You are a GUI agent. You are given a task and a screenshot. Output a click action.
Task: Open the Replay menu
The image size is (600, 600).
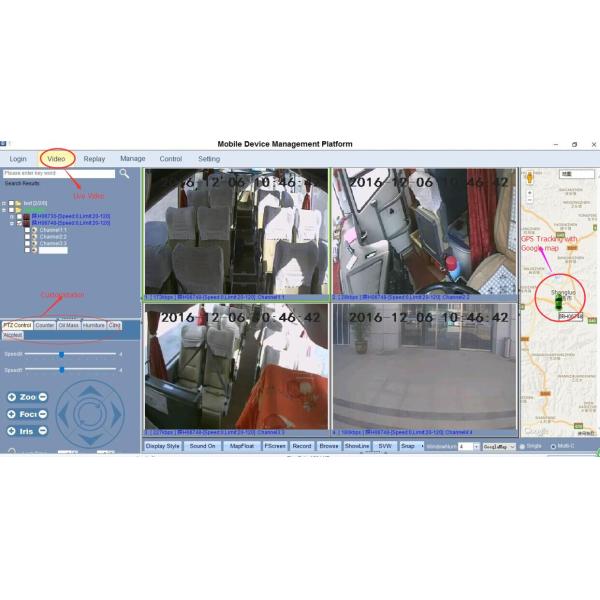click(94, 158)
